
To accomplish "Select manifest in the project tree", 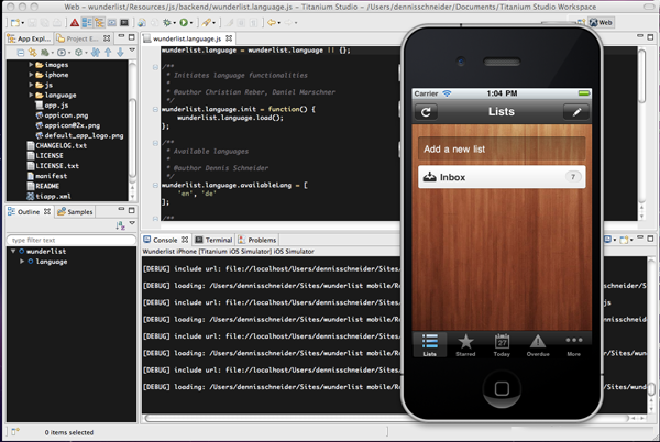I will [47, 176].
